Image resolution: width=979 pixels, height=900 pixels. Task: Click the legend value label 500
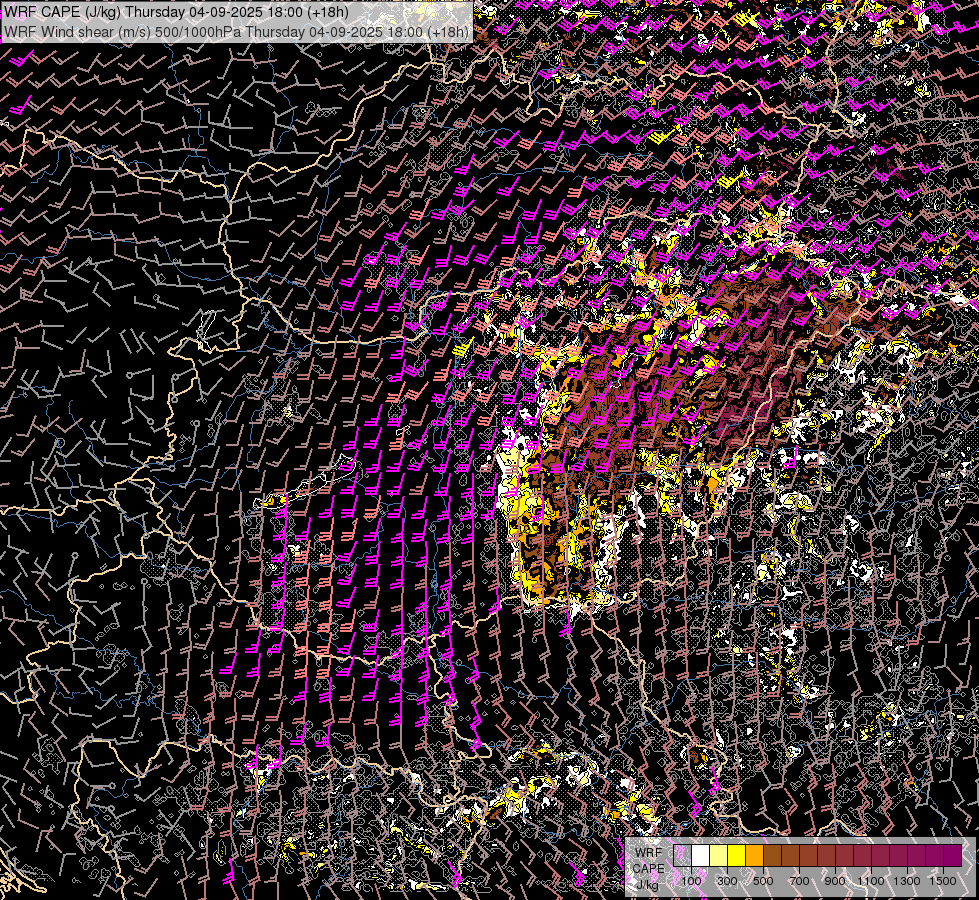[x=763, y=881]
